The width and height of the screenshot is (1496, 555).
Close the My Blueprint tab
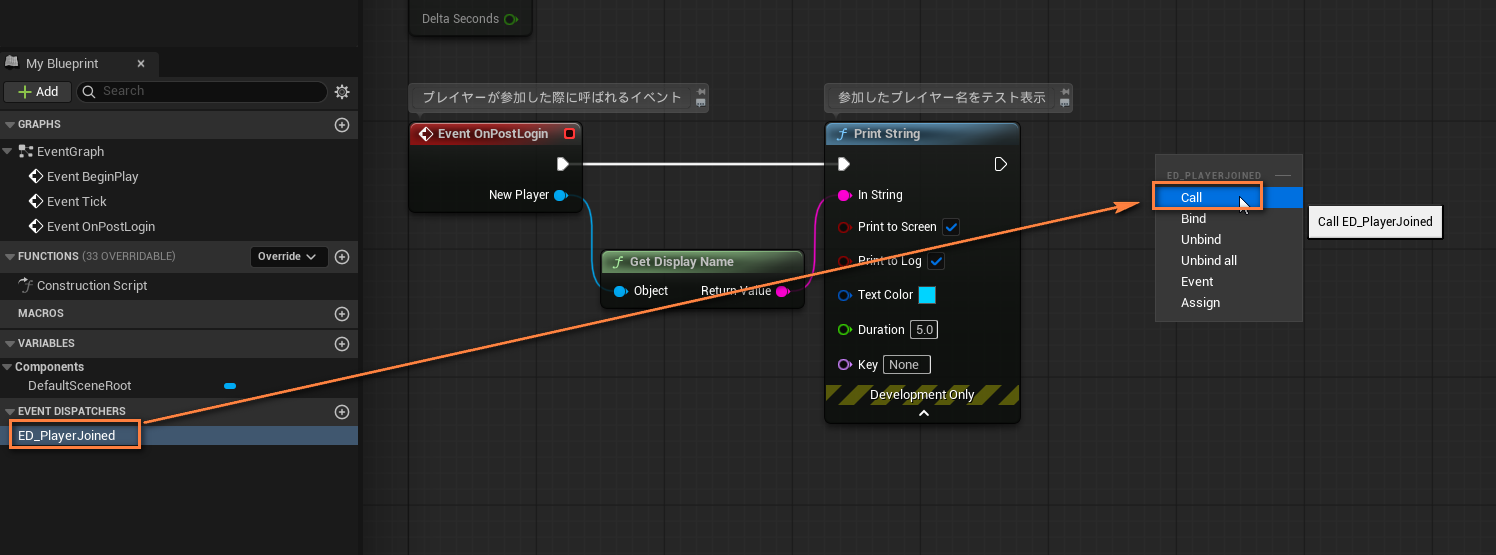tap(141, 63)
